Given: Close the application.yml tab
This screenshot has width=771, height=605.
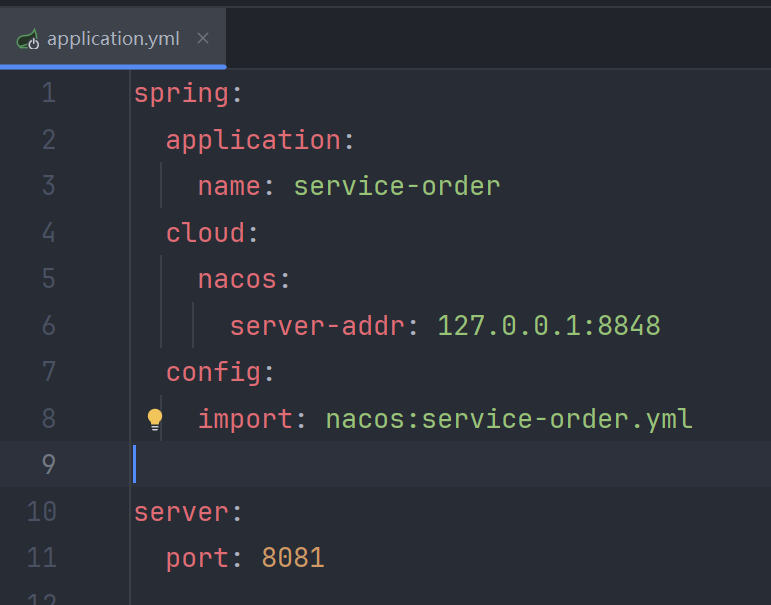Looking at the screenshot, I should pyautogui.click(x=203, y=38).
